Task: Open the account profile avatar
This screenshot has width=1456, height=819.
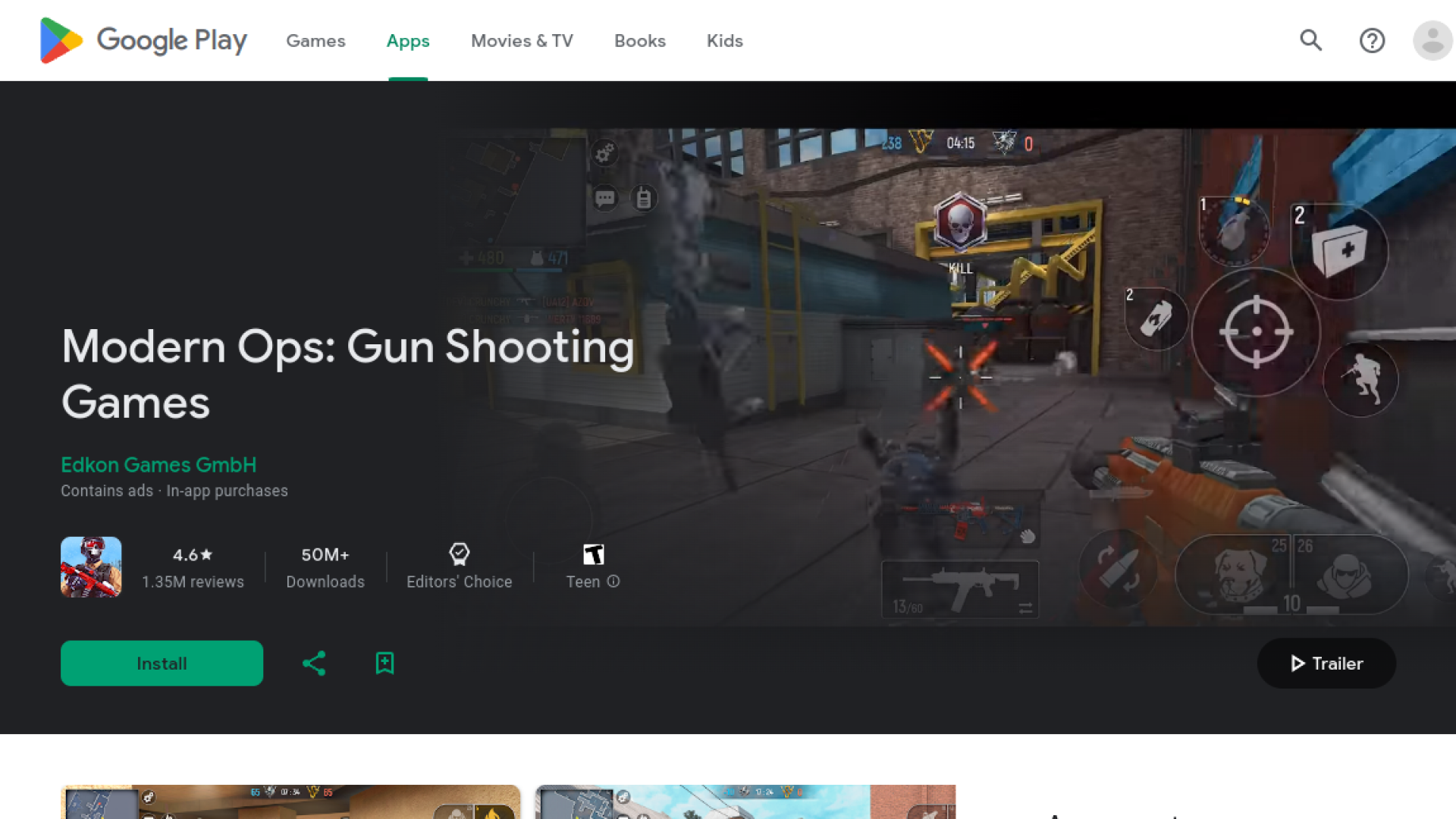Action: (1432, 40)
